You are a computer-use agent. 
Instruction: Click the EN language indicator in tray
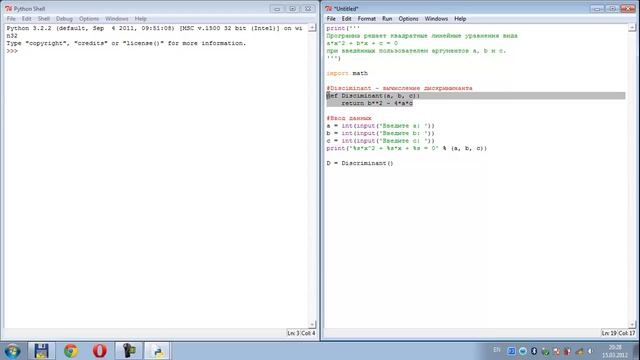[497, 350]
